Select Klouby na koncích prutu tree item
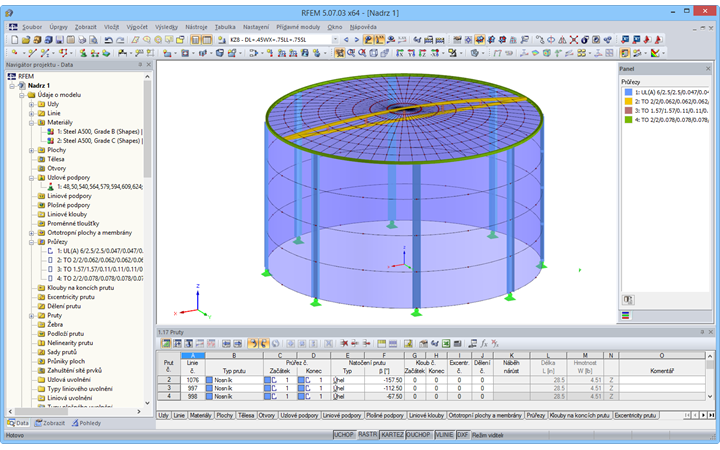The image size is (720, 450). tap(80, 288)
